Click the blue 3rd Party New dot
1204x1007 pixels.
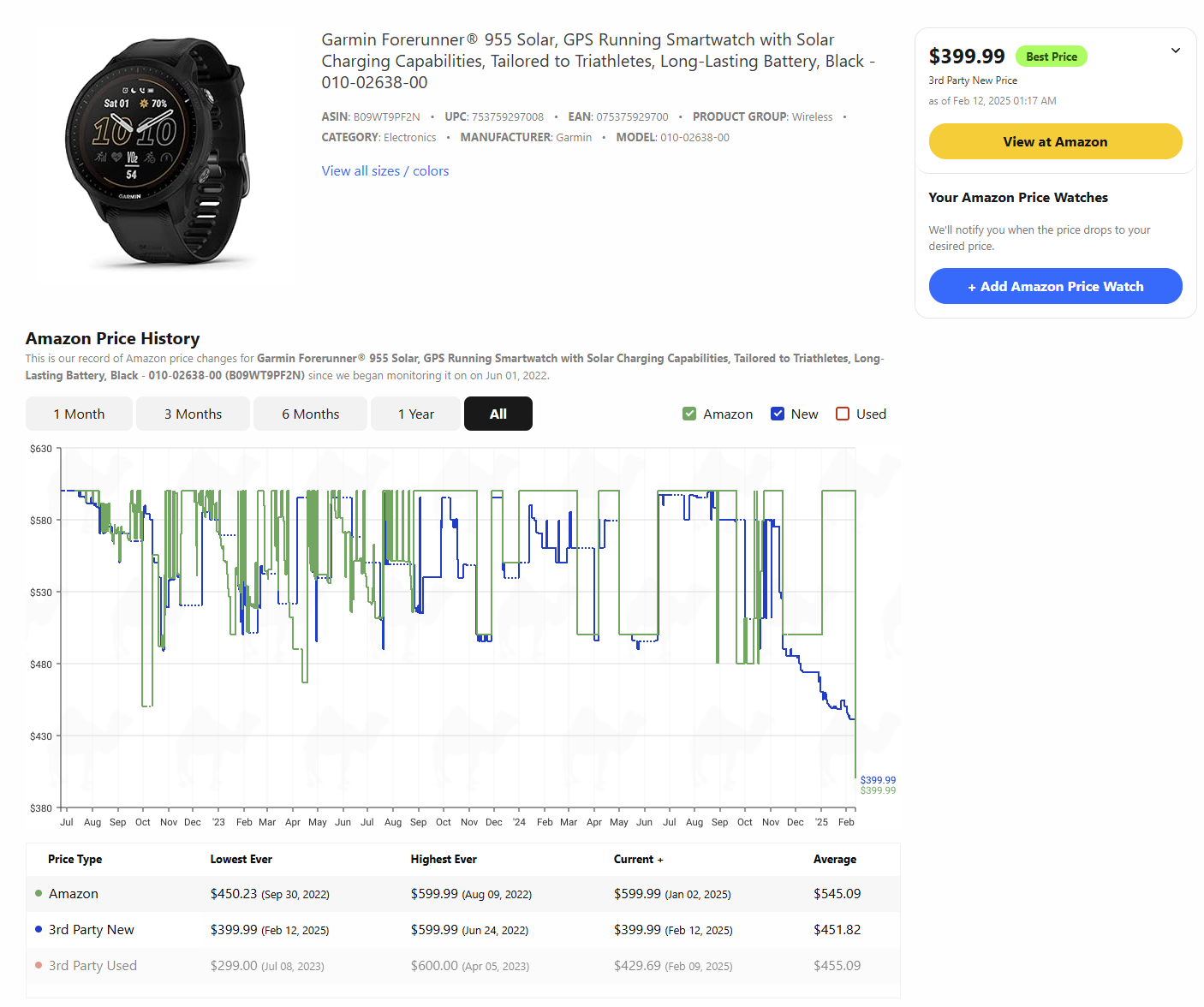[x=39, y=929]
